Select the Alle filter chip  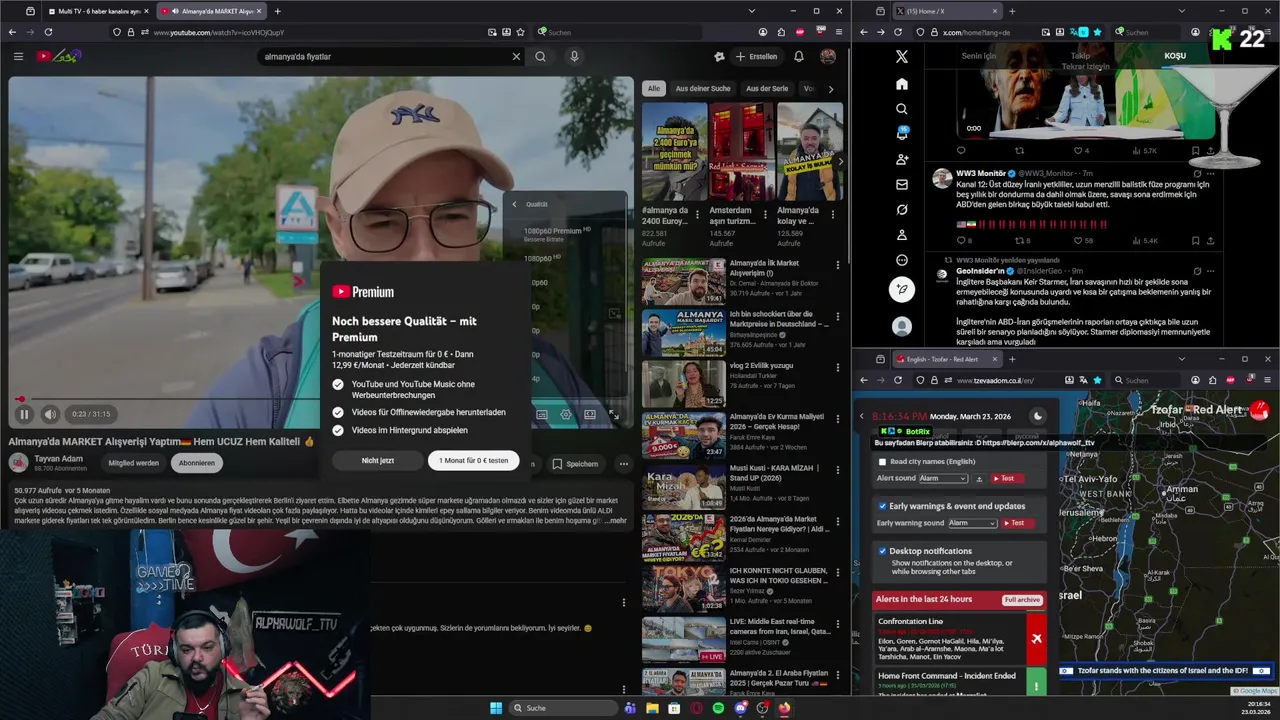tap(653, 88)
